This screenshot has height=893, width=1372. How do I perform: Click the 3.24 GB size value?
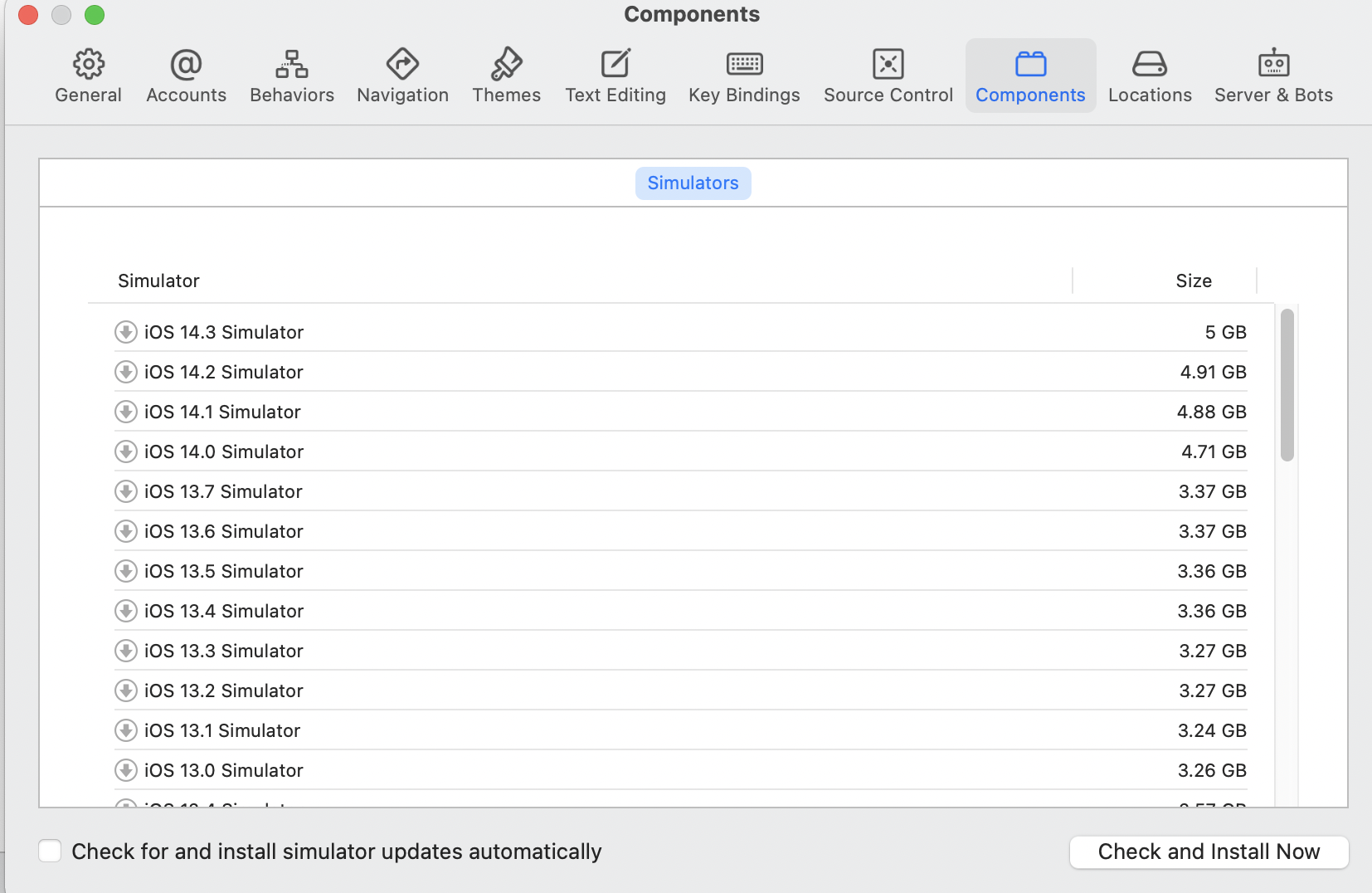click(1213, 730)
